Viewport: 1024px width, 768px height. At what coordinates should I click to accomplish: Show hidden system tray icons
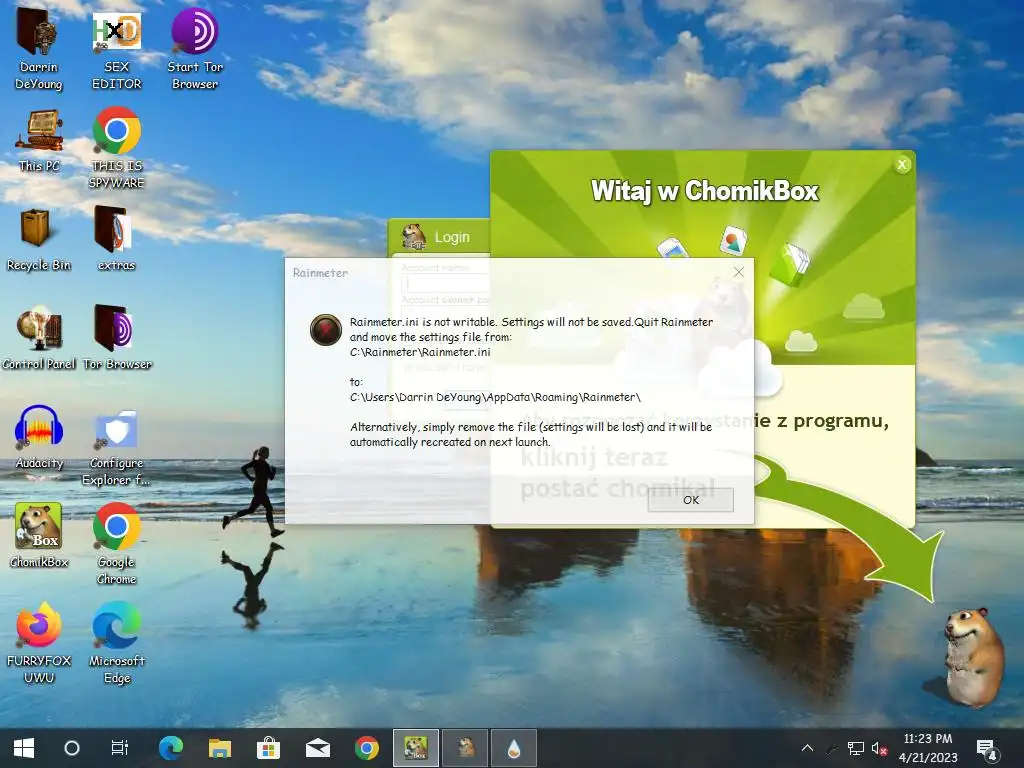tap(807, 748)
